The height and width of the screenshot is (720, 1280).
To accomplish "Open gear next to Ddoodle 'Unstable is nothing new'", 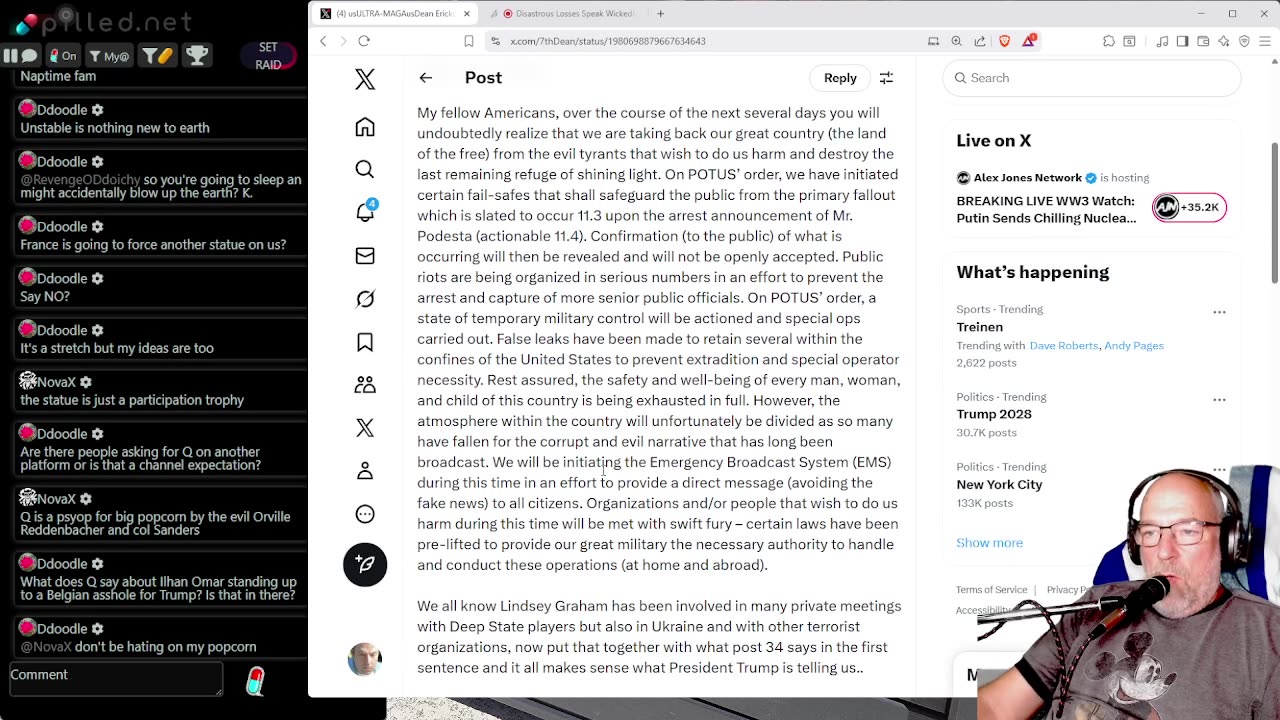I will click(x=97, y=110).
